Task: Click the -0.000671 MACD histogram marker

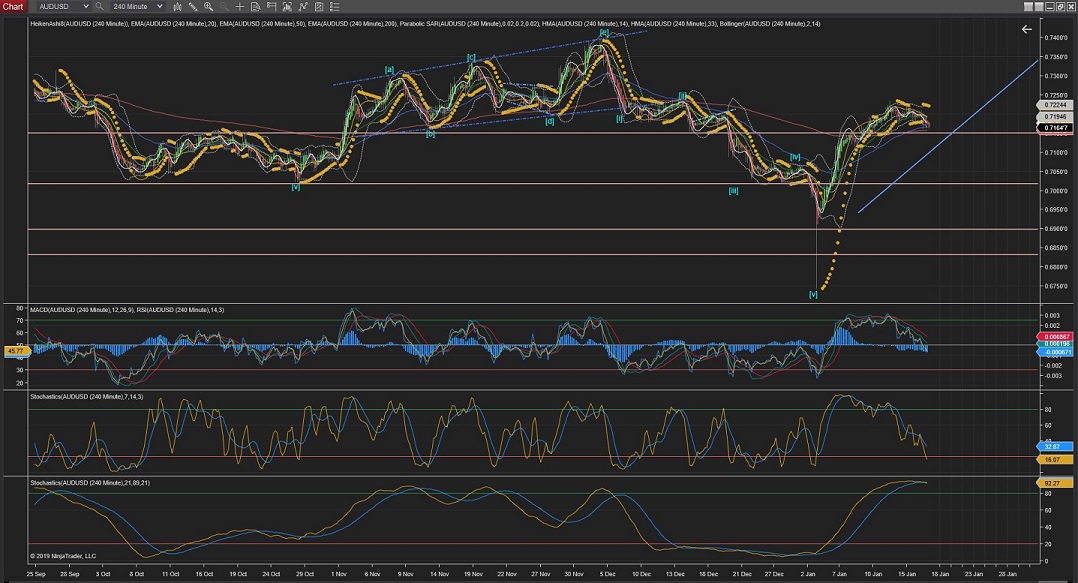Action: [1054, 351]
